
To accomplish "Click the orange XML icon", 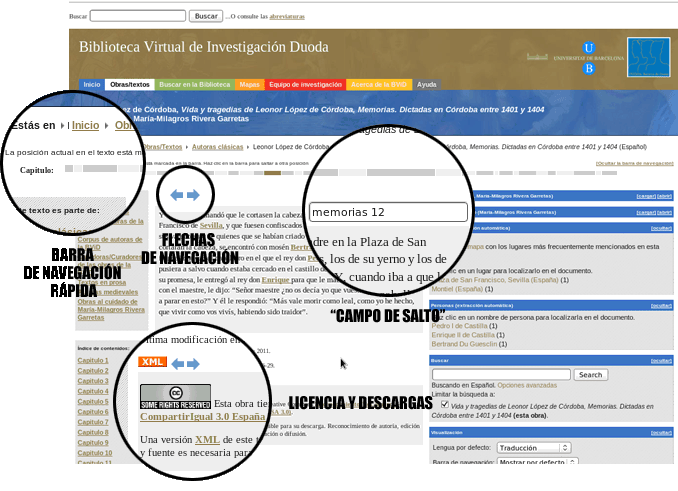I will (152, 362).
